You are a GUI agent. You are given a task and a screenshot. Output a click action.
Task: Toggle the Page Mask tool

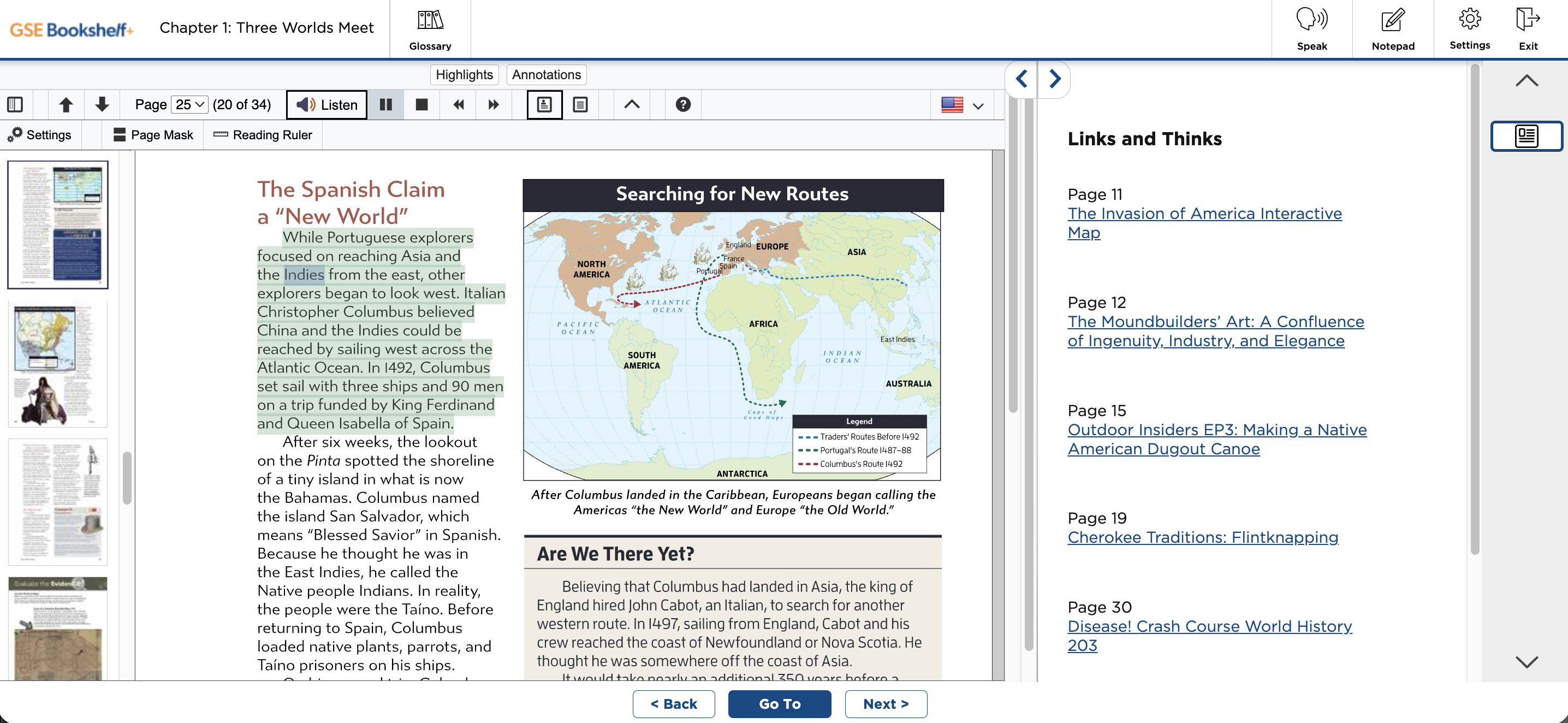[x=153, y=135]
